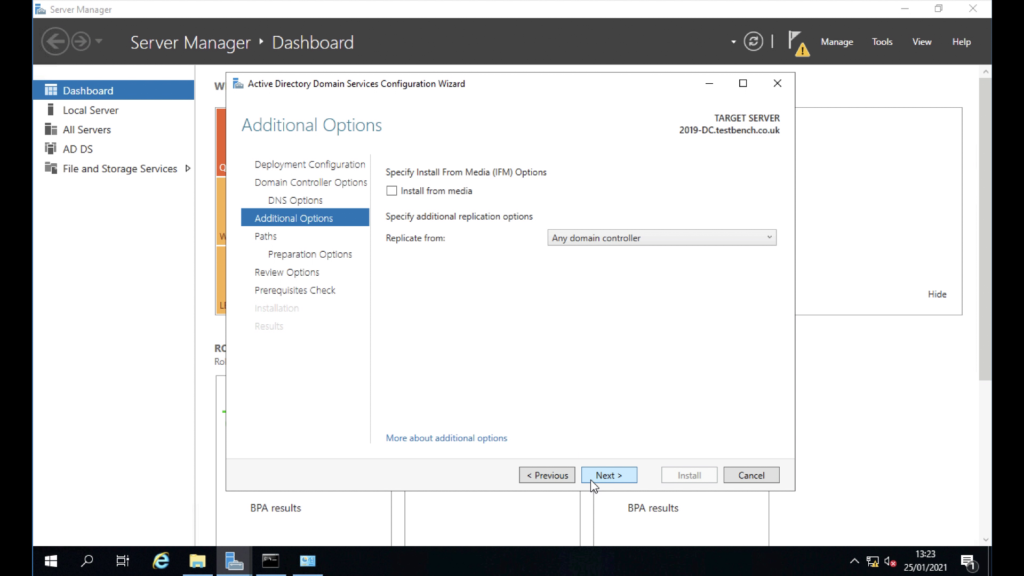Open the More about additional options link
Screen dimensions: 1024x576
pos(446,438)
